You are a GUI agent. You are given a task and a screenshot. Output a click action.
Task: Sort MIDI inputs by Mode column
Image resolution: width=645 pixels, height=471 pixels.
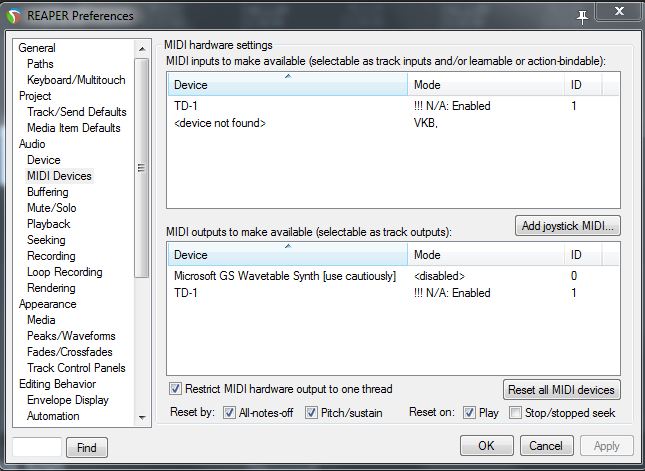coord(486,85)
